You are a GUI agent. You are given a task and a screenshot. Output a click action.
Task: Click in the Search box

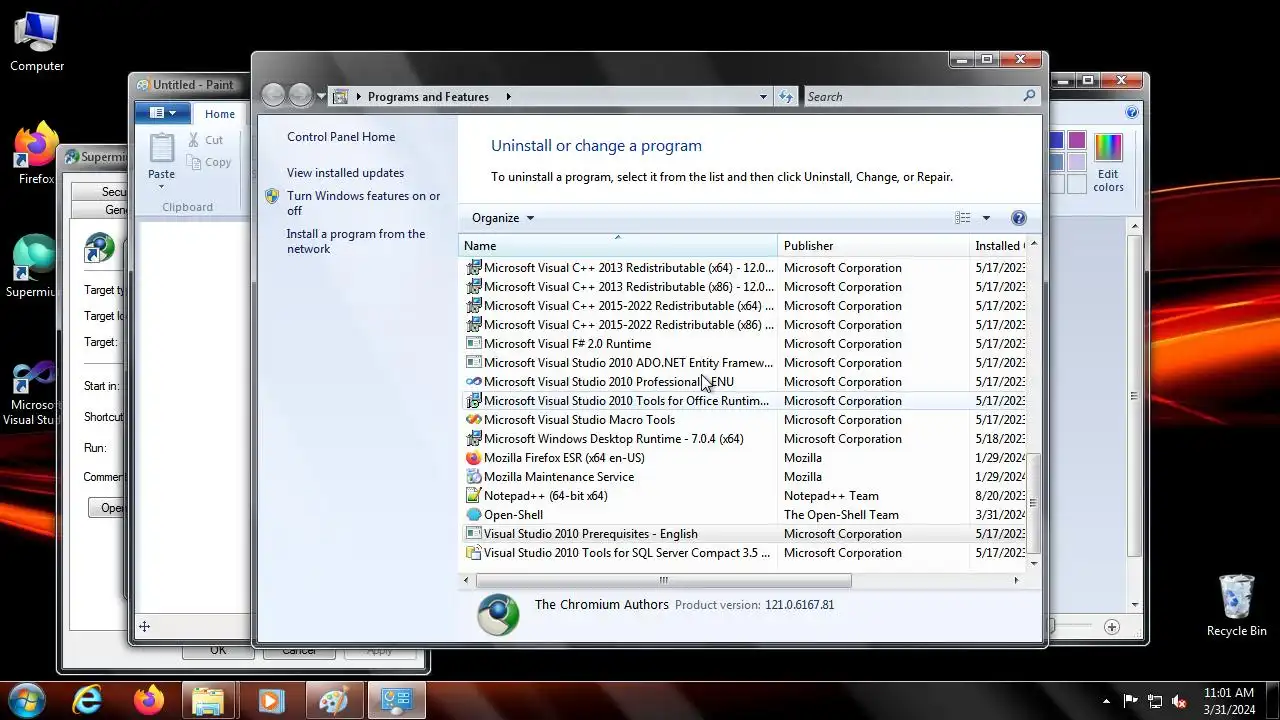click(912, 96)
